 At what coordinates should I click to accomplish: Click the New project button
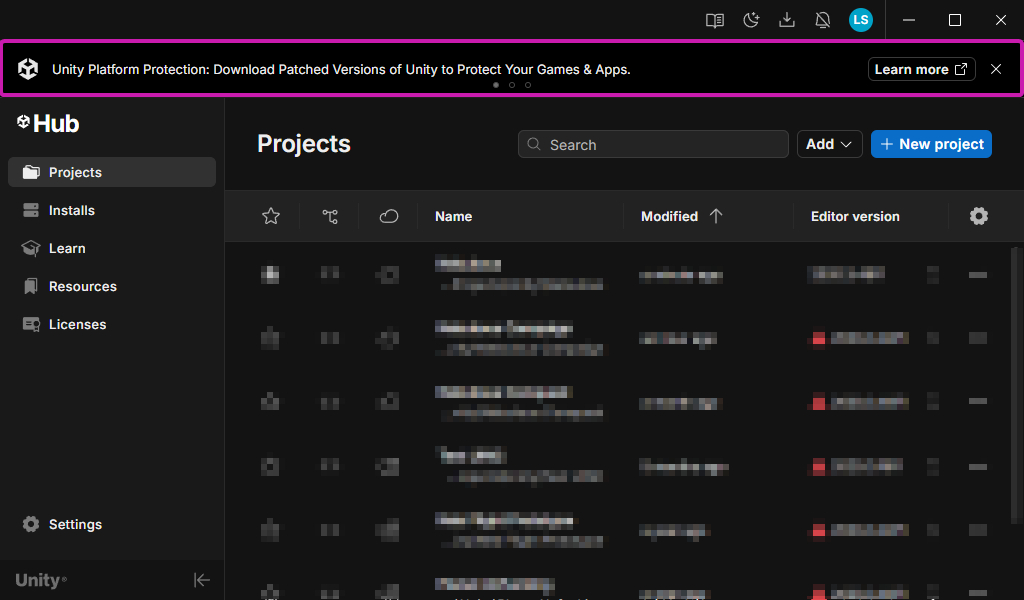(x=931, y=144)
